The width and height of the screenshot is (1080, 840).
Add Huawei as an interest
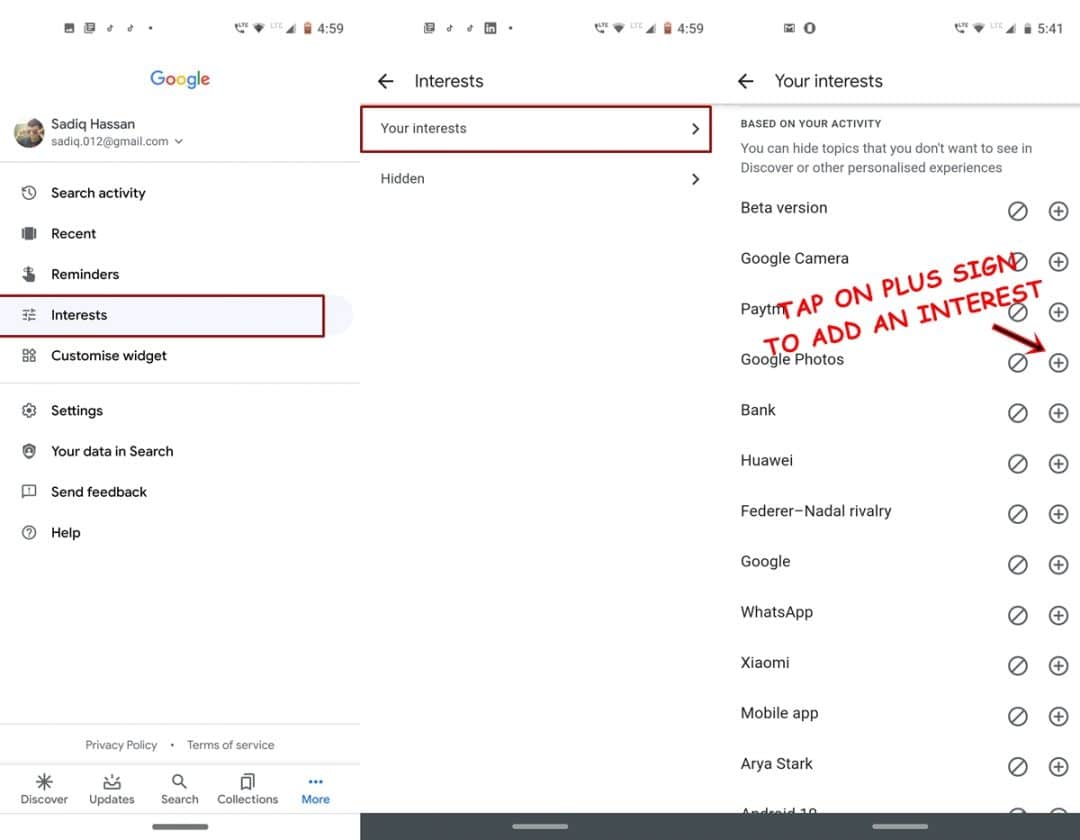click(x=1058, y=463)
